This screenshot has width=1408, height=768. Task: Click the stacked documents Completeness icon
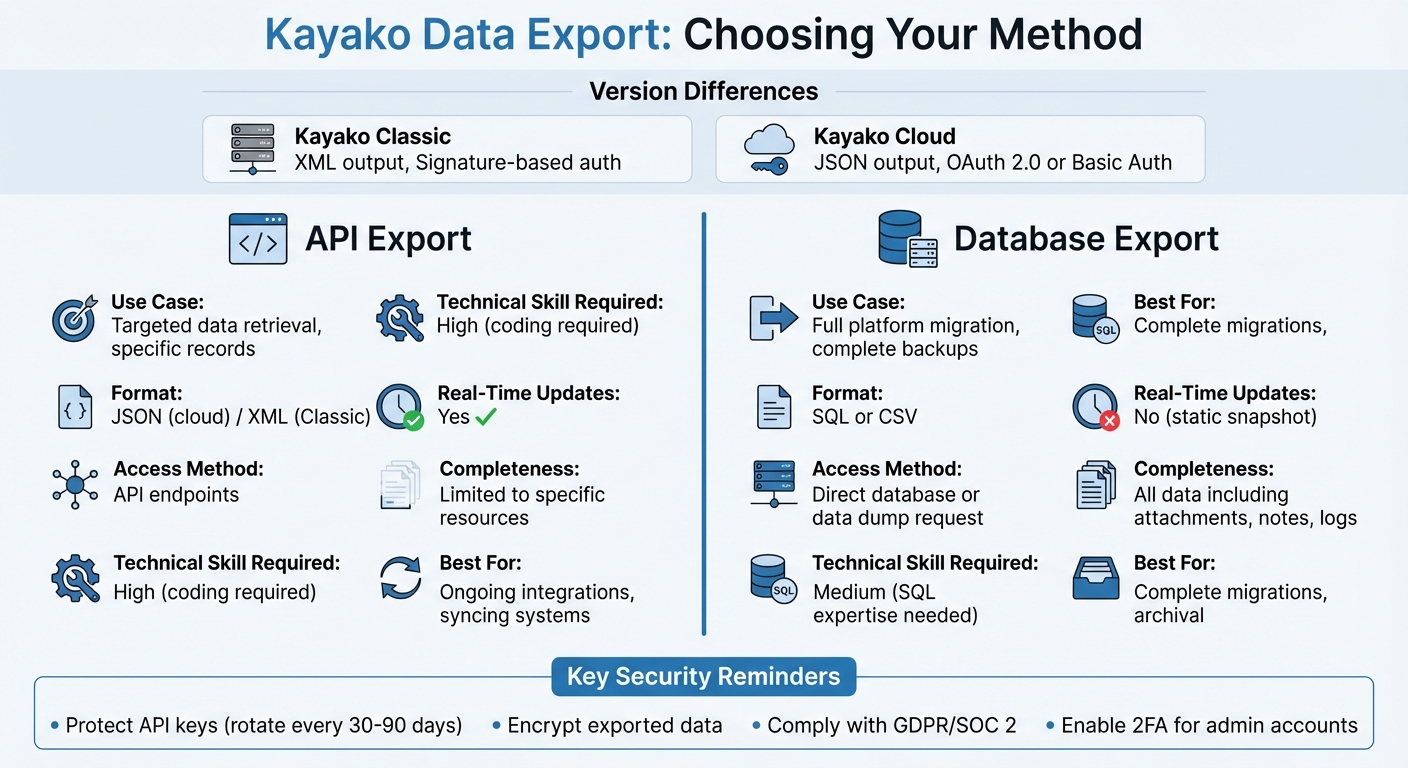402,486
